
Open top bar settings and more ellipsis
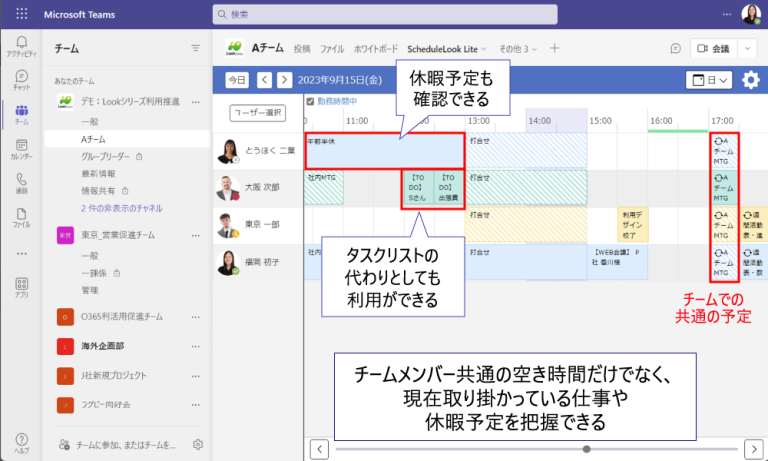726,14
